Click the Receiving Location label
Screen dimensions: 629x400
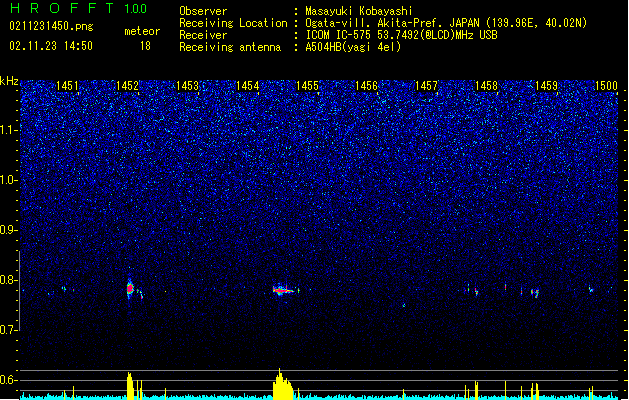(x=233, y=23)
